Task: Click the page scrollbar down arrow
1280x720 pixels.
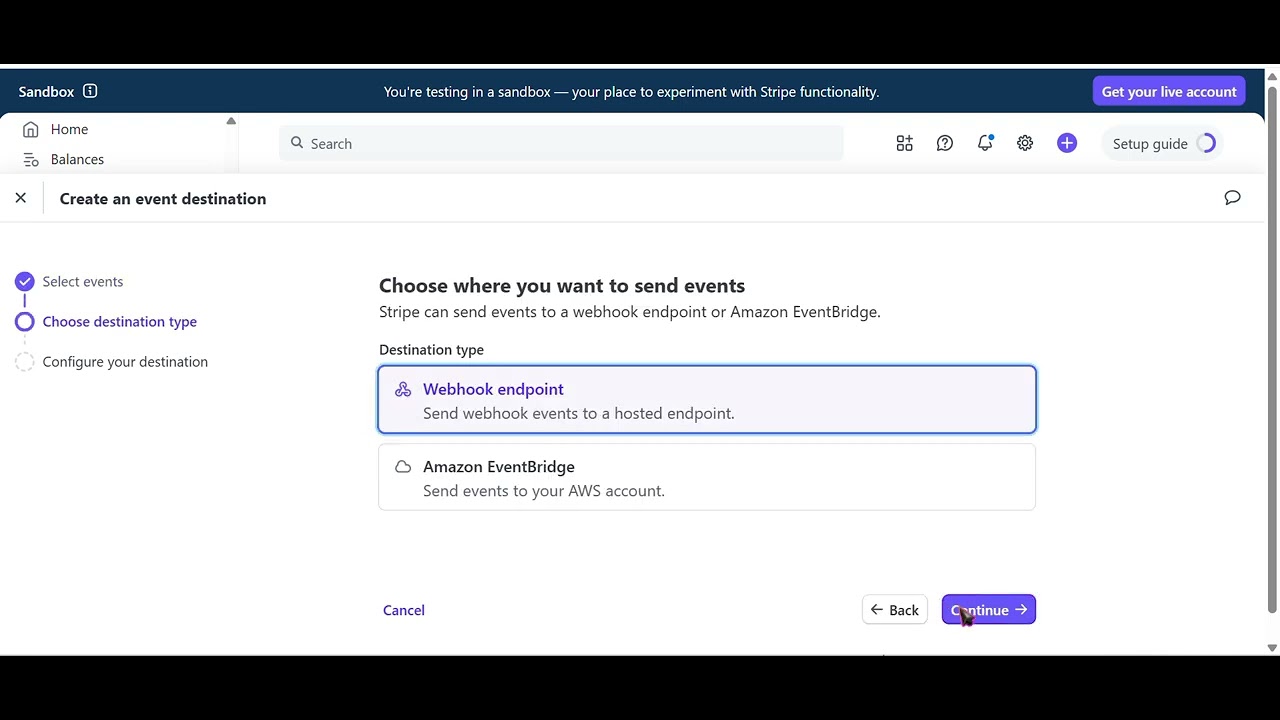Action: [1272, 648]
